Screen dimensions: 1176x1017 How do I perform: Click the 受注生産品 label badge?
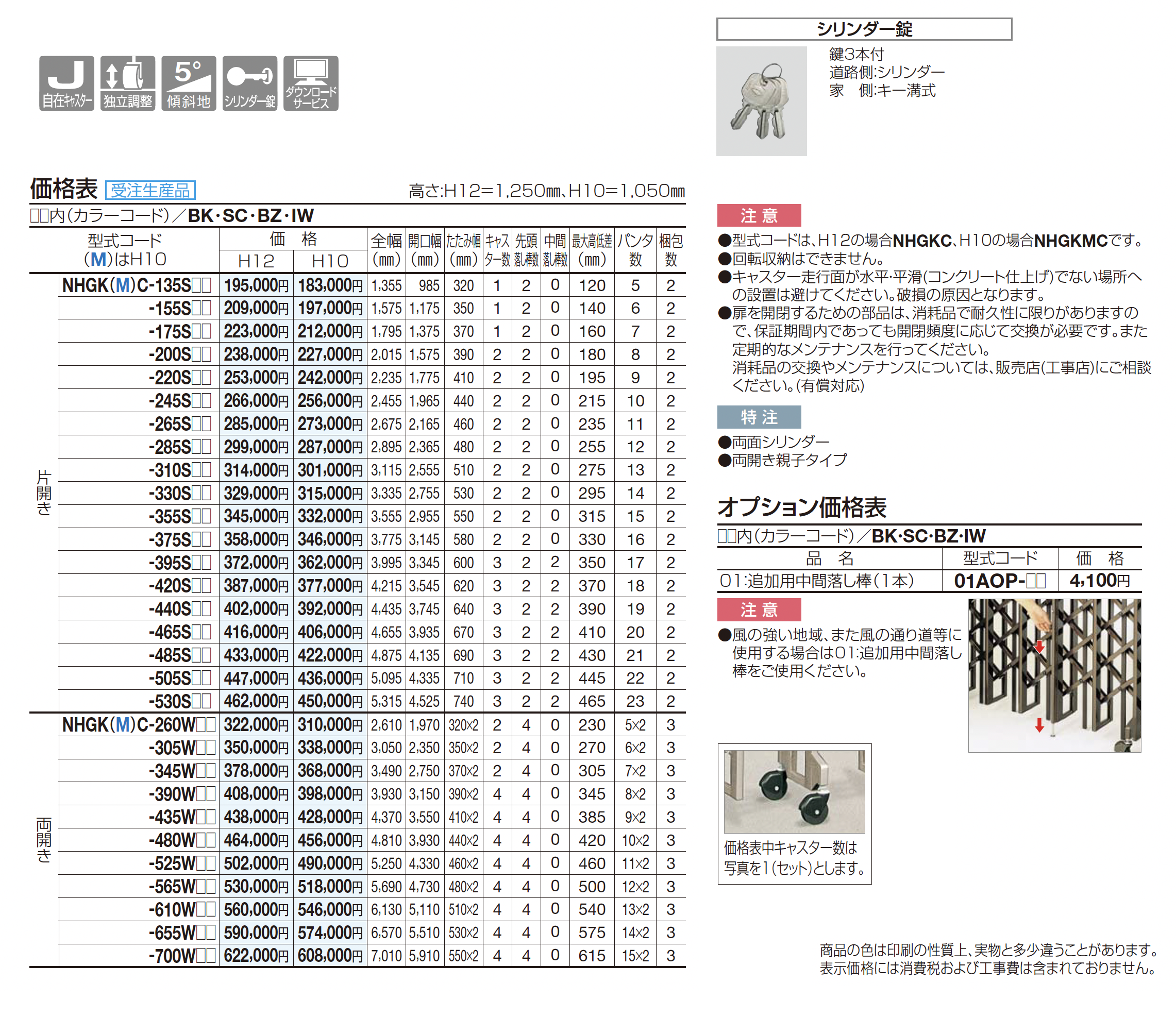tap(150, 190)
